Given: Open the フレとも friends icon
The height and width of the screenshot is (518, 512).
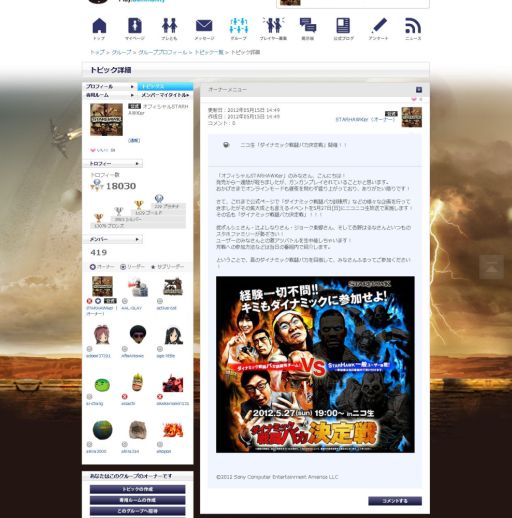Looking at the screenshot, I should 169,26.
